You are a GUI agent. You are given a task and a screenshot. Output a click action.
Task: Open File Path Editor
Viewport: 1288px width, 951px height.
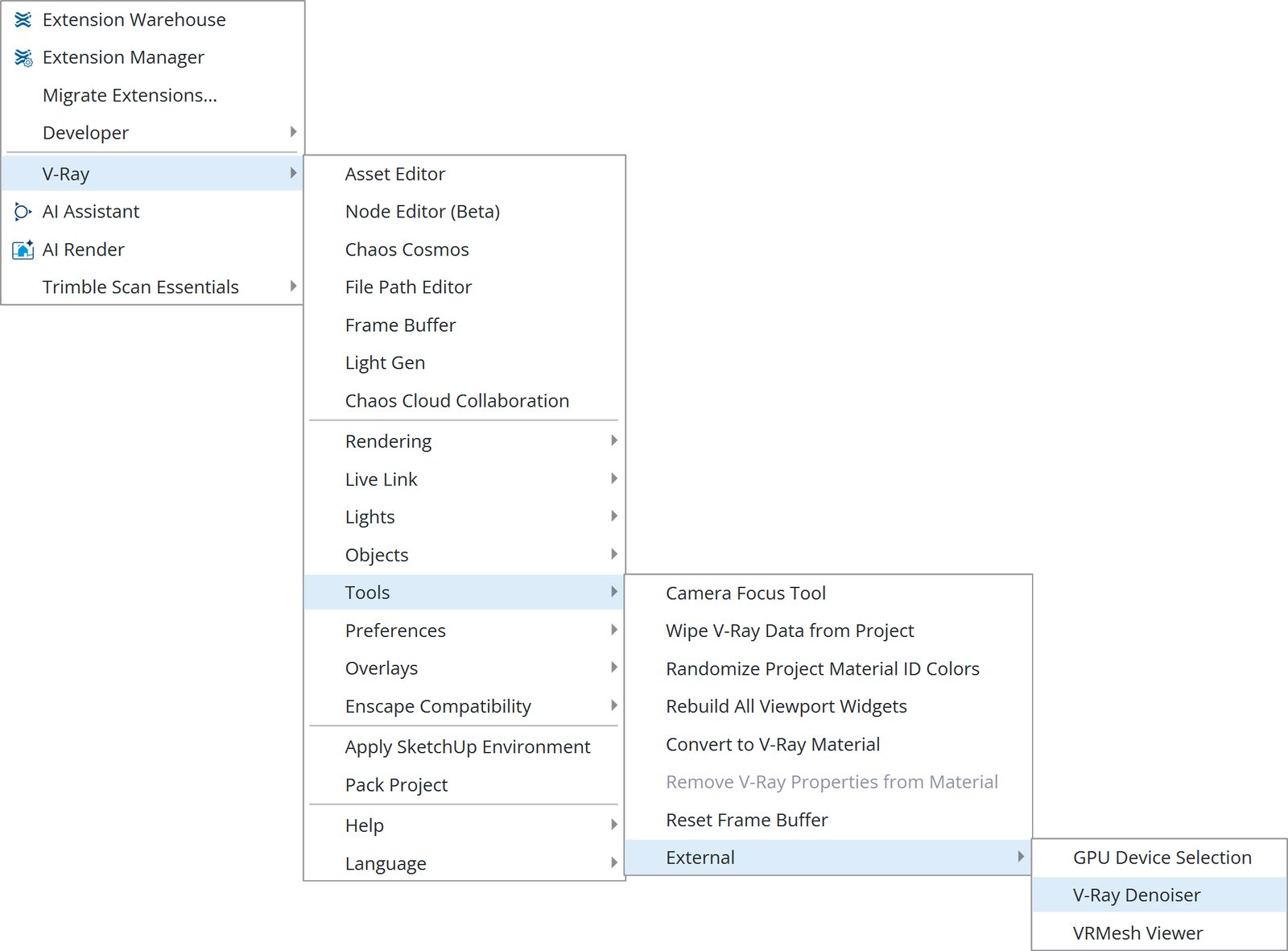tap(464, 287)
